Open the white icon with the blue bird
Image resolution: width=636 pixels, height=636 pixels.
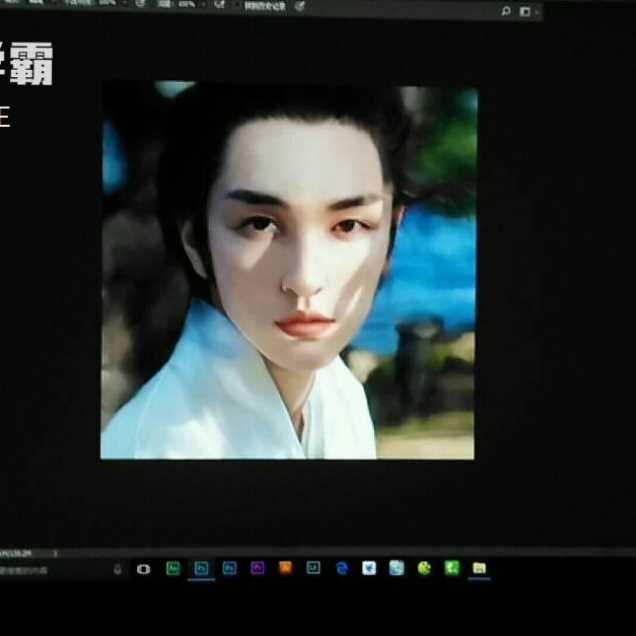[x=369, y=568]
